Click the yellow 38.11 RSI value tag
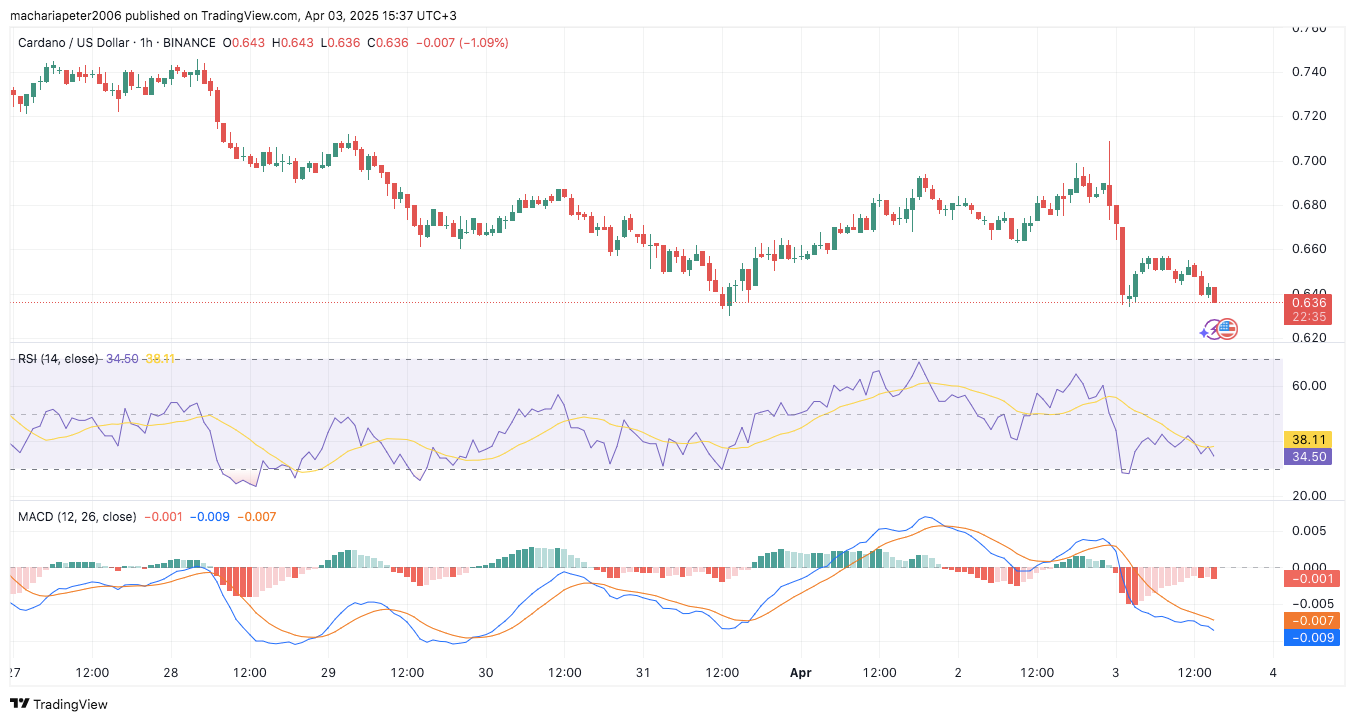1355x721 pixels. click(x=1308, y=439)
